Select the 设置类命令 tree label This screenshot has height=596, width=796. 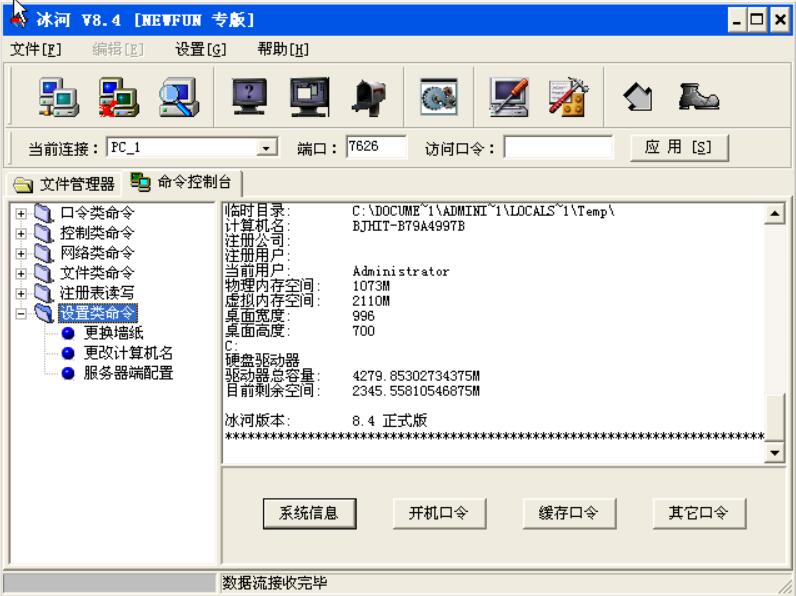[97, 313]
